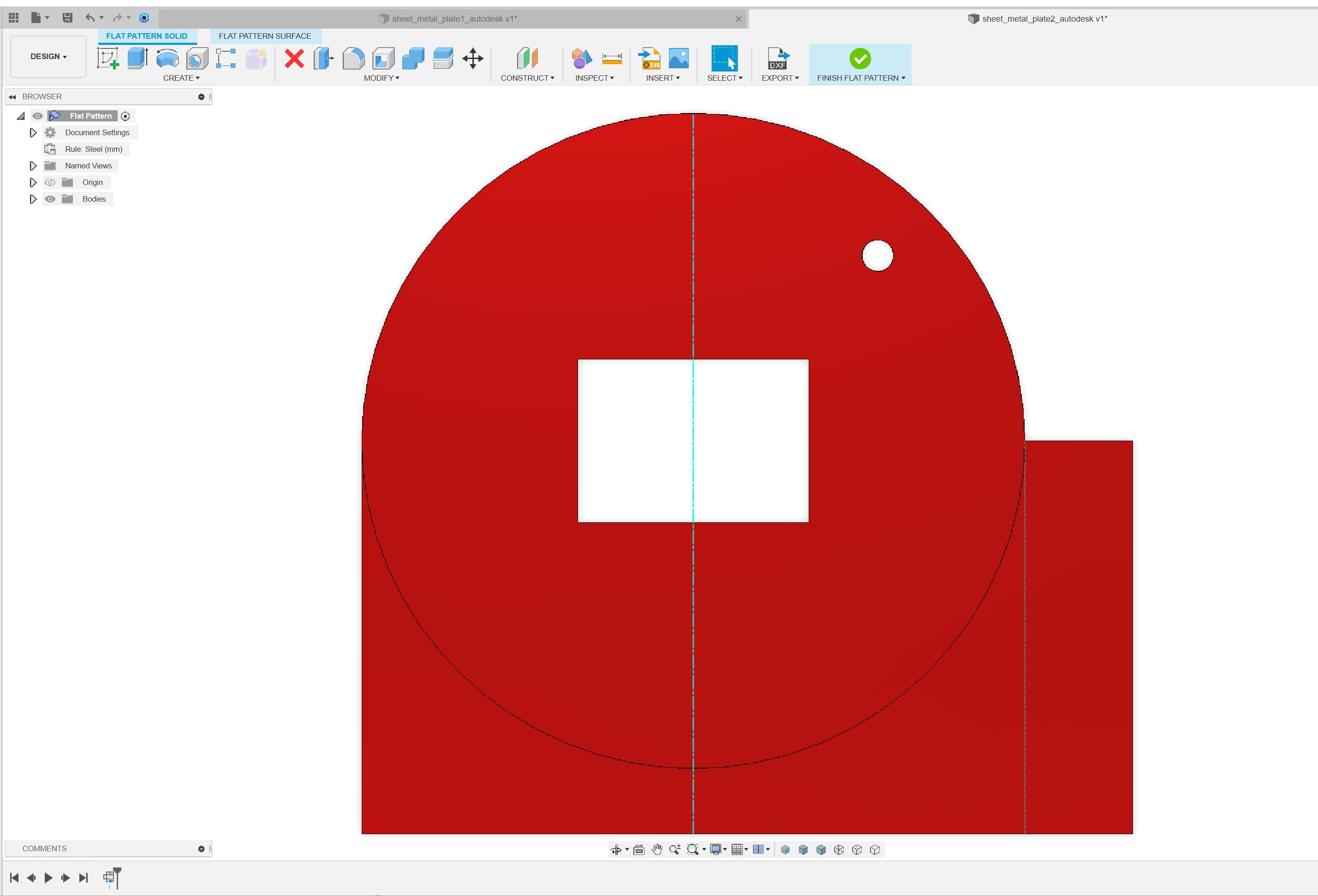Open the sheet_metal_plate2_autodesk v1 document tab
This screenshot has height=896, width=1318.
click(1038, 18)
